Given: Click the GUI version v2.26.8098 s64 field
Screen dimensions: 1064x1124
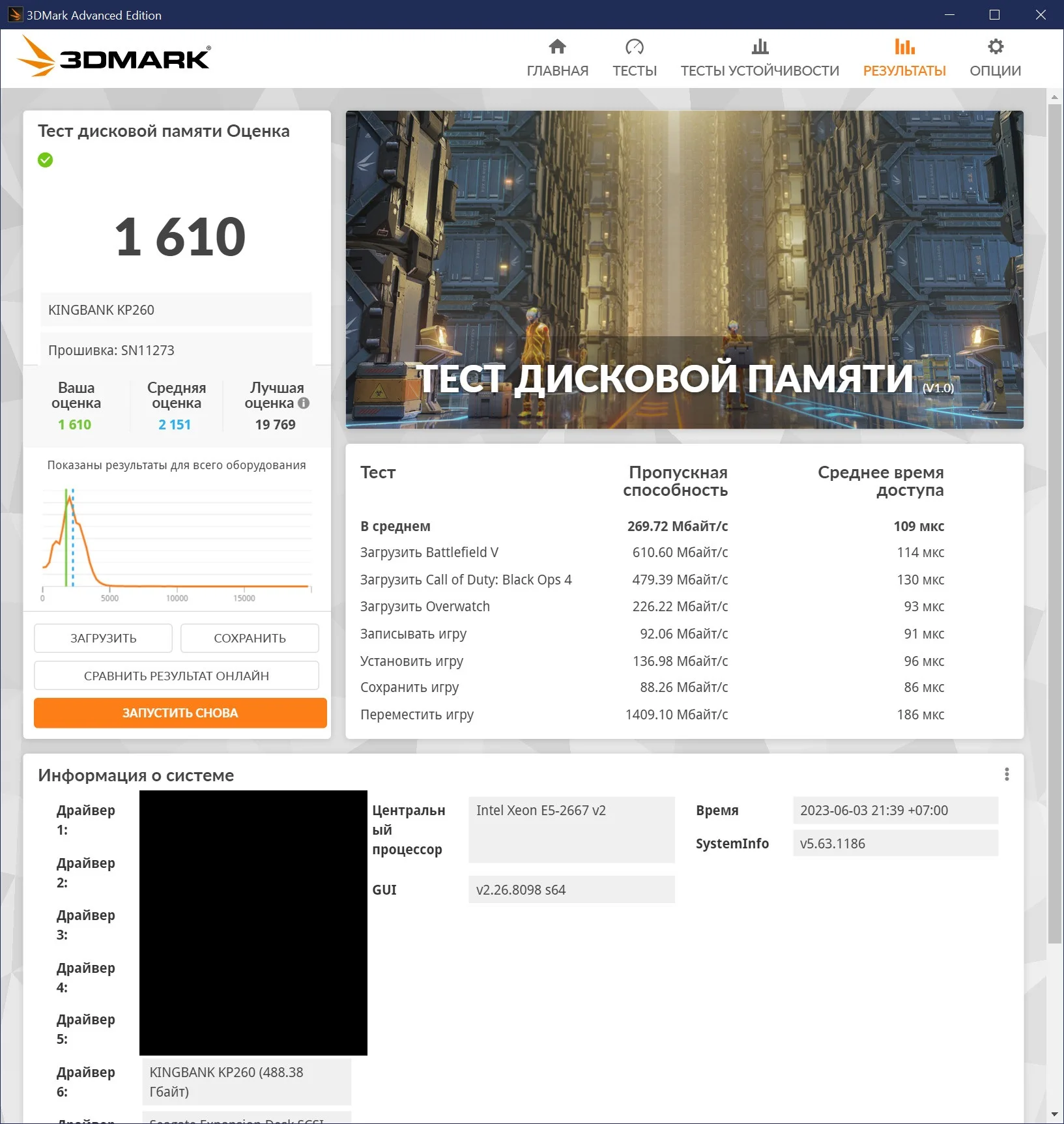Looking at the screenshot, I should pyautogui.click(x=571, y=889).
